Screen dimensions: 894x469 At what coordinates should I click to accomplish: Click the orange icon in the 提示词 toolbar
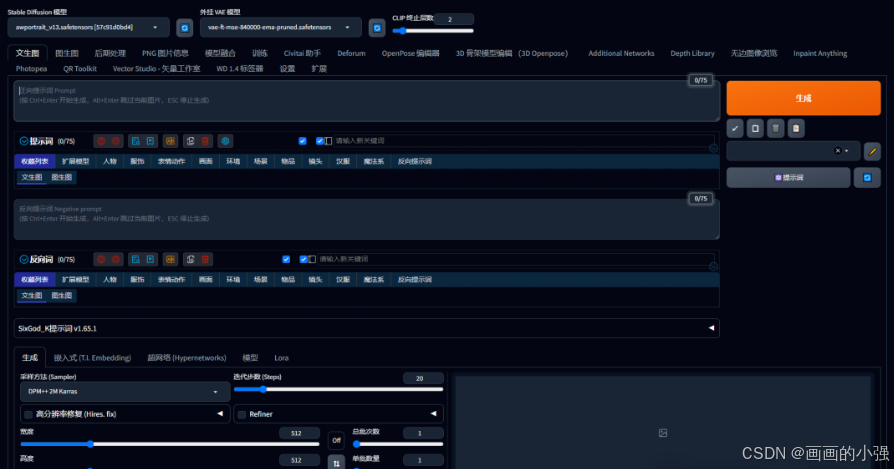tap(170, 141)
